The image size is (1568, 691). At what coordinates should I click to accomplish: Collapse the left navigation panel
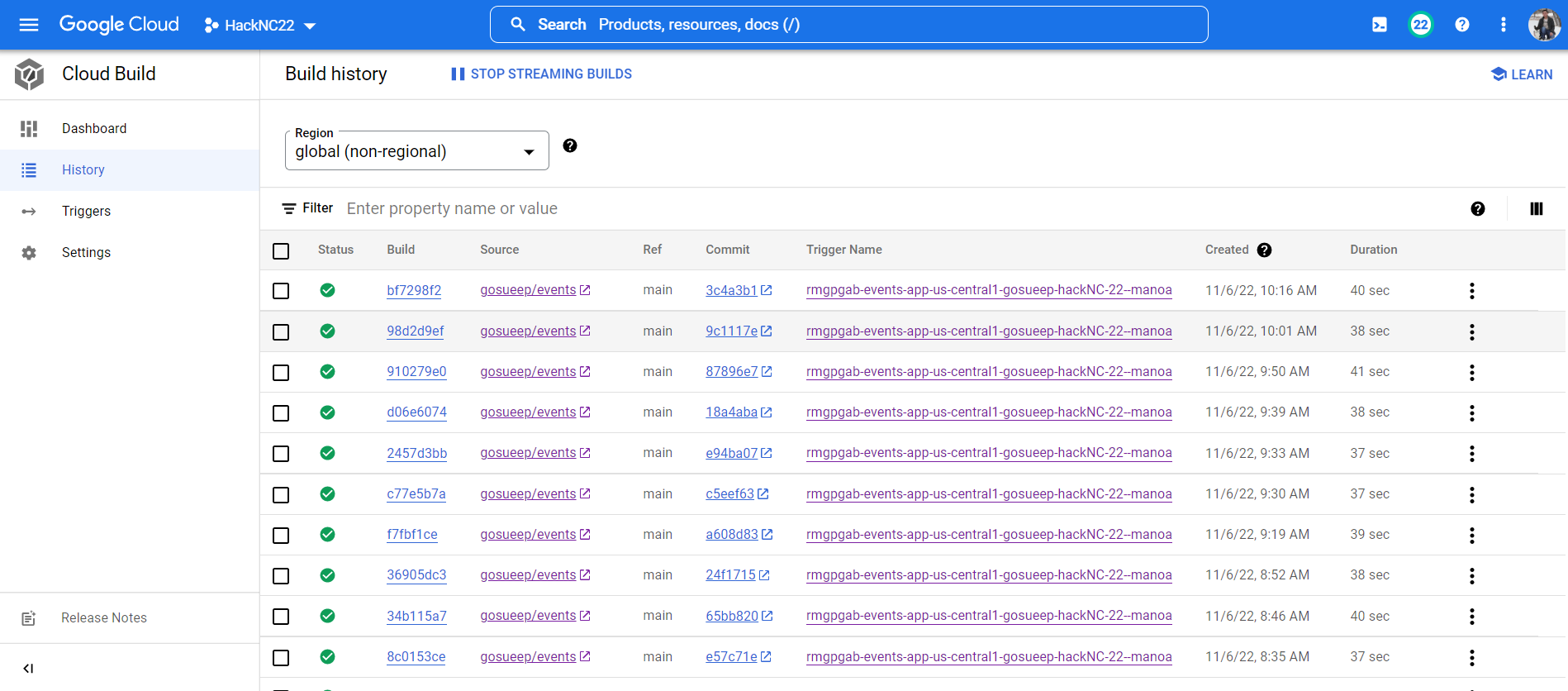28,668
